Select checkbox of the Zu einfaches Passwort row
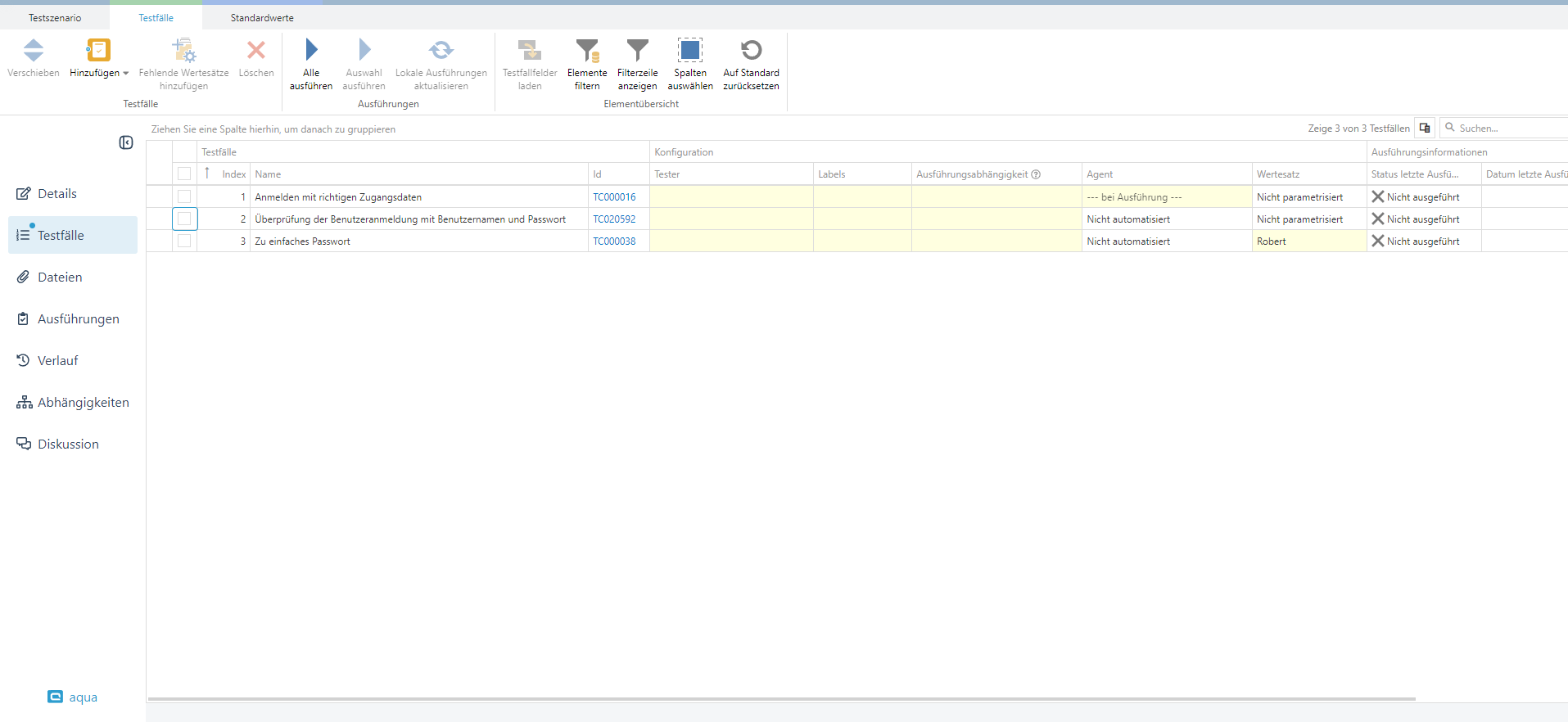1568x722 pixels. click(184, 241)
